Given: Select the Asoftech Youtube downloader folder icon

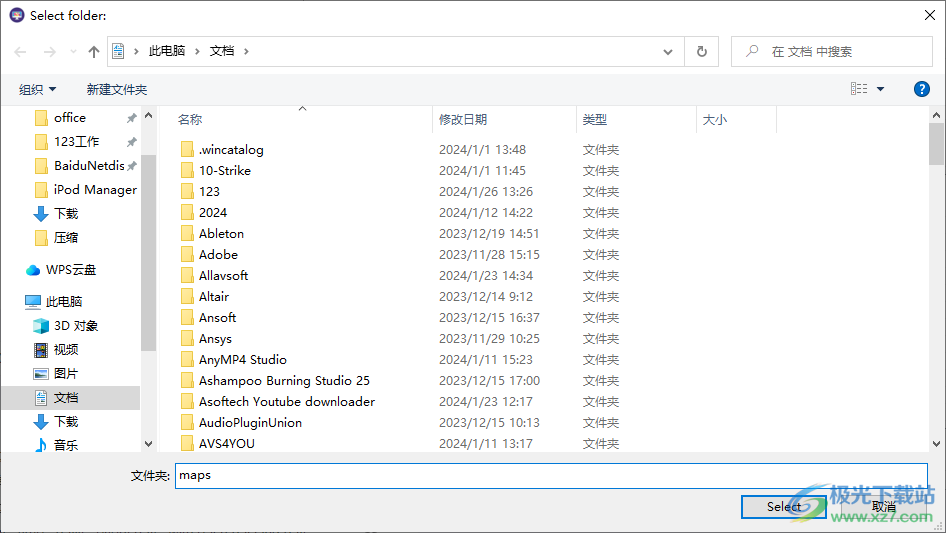Looking at the screenshot, I should point(188,402).
